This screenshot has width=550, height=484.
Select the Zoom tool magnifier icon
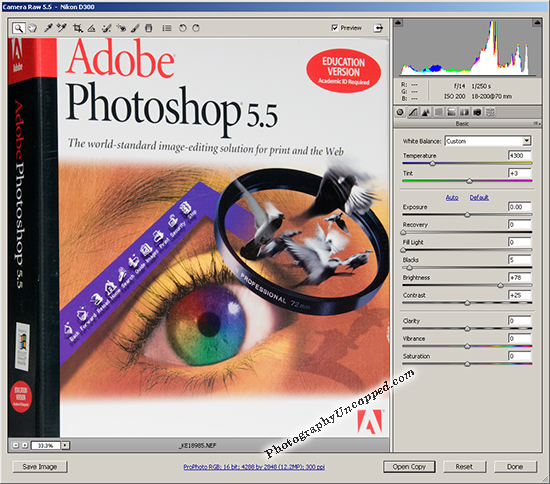pos(19,28)
